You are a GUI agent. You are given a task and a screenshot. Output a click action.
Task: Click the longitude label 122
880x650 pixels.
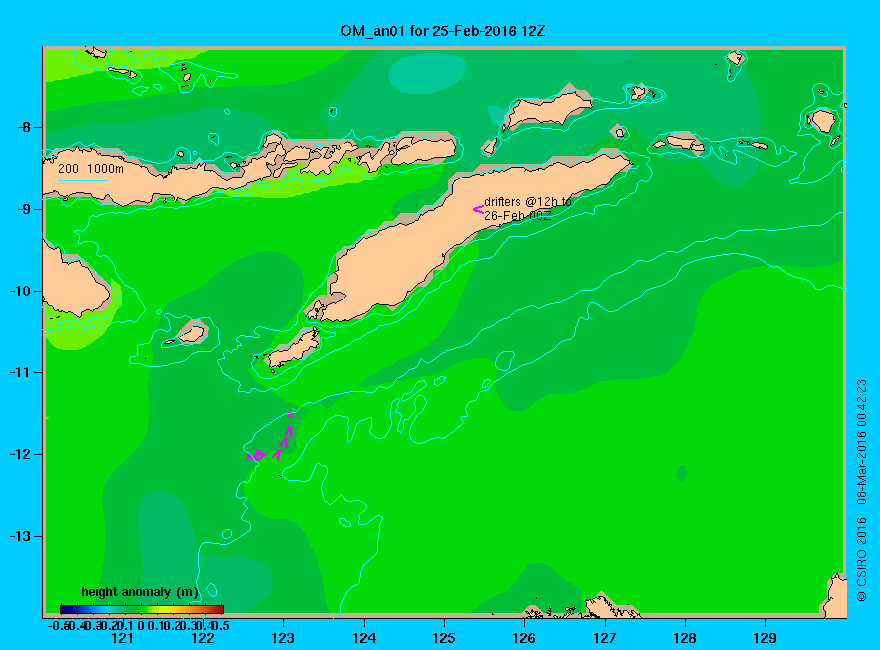[x=203, y=638]
